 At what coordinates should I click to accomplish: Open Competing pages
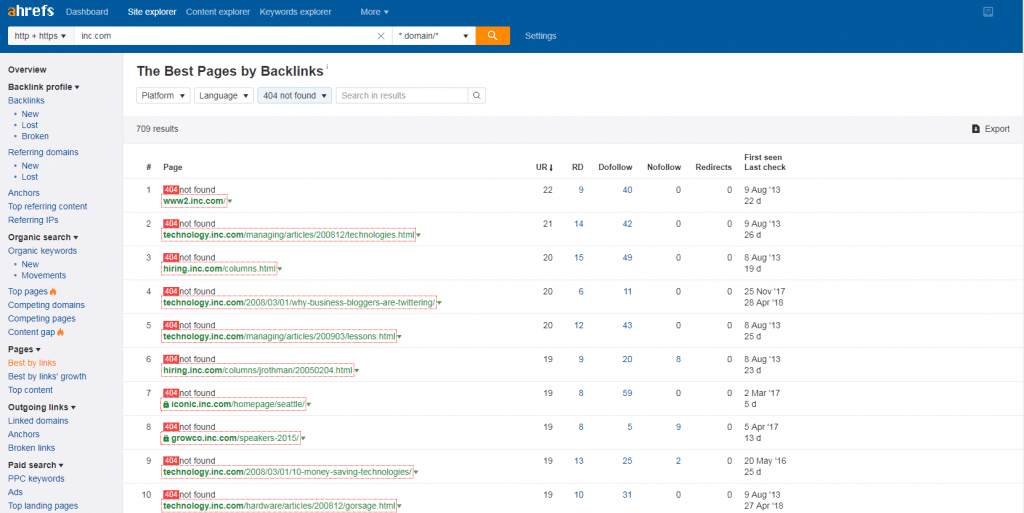(42, 319)
